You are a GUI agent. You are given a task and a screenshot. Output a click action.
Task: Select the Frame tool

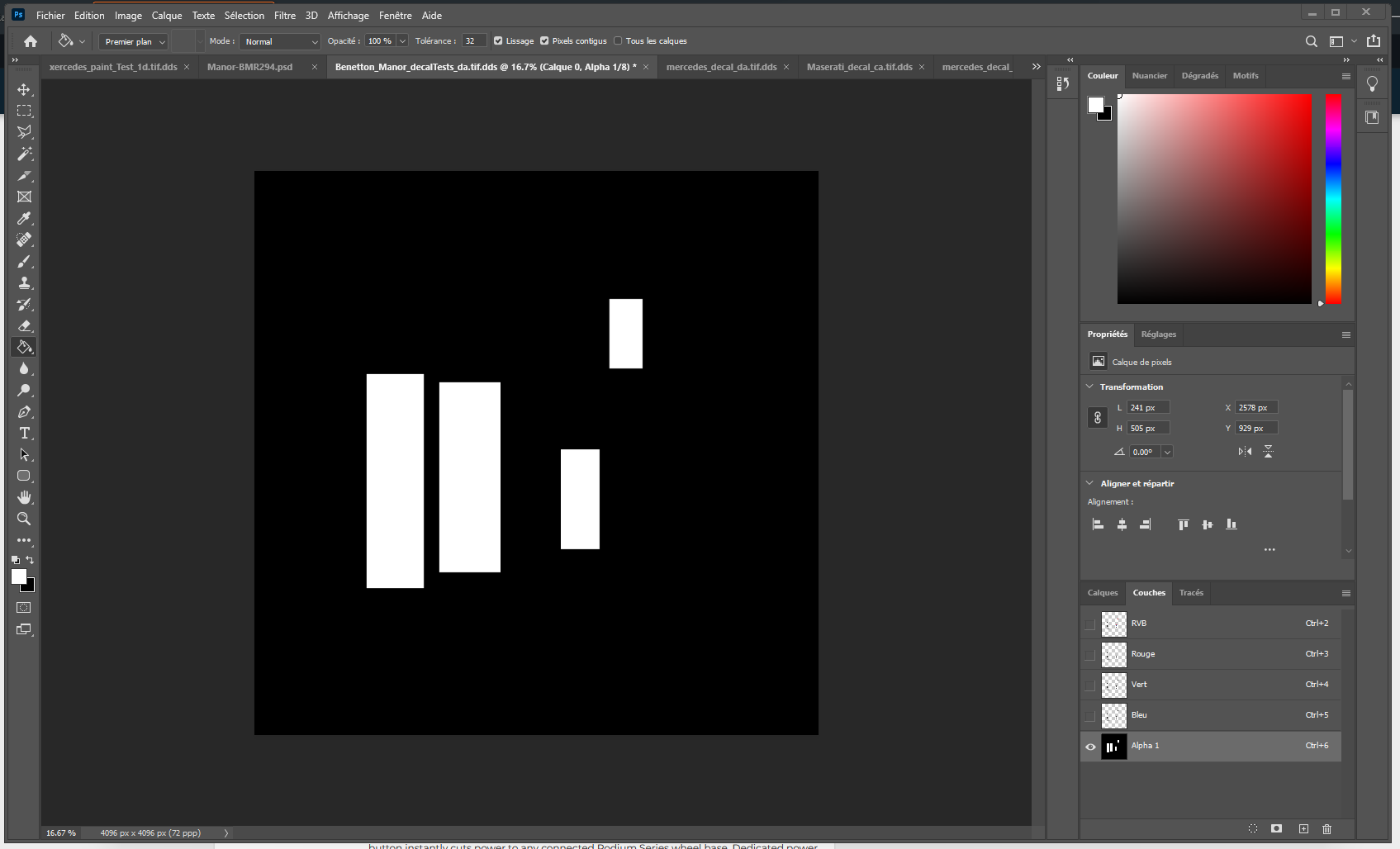(x=24, y=197)
